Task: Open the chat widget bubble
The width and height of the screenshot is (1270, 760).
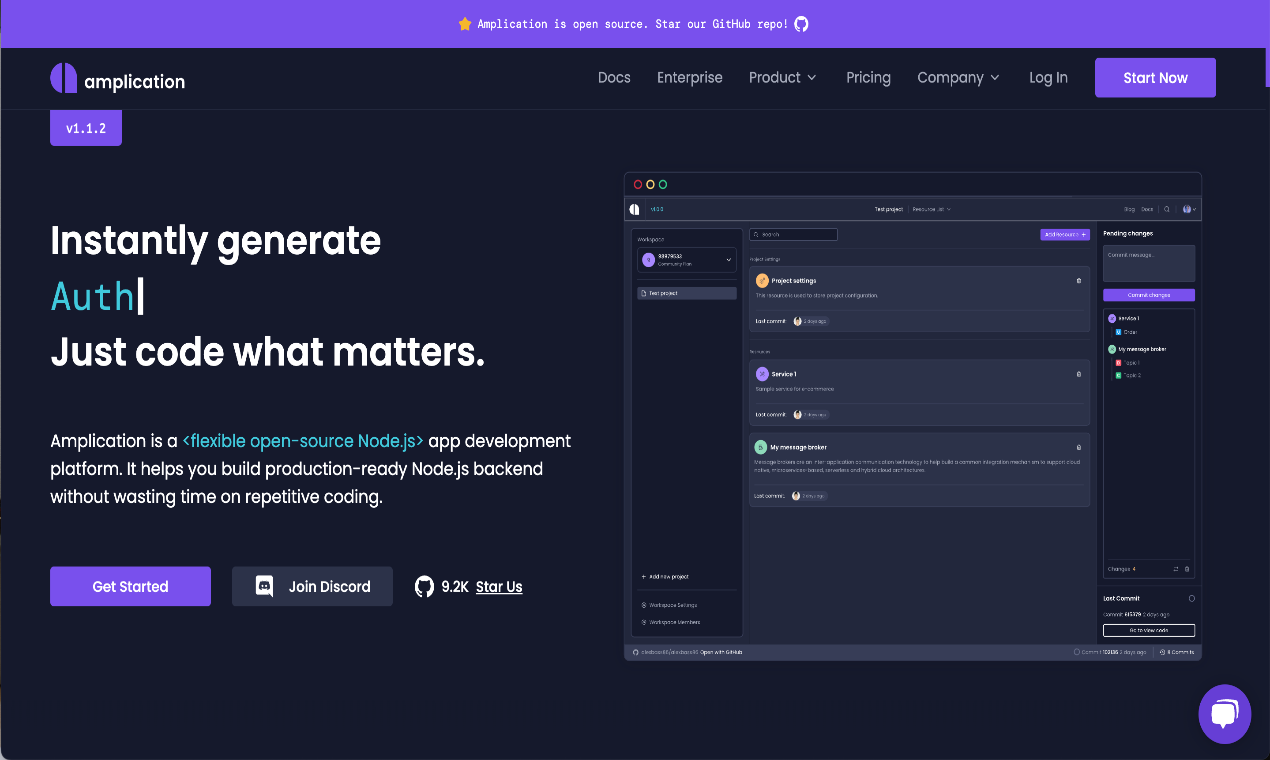Action: click(1224, 714)
